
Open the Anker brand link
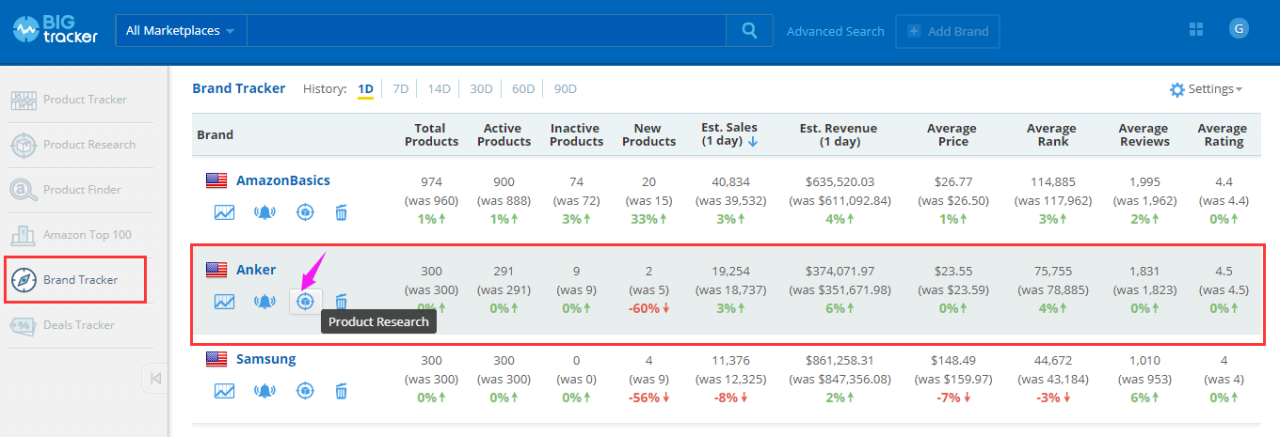point(256,269)
